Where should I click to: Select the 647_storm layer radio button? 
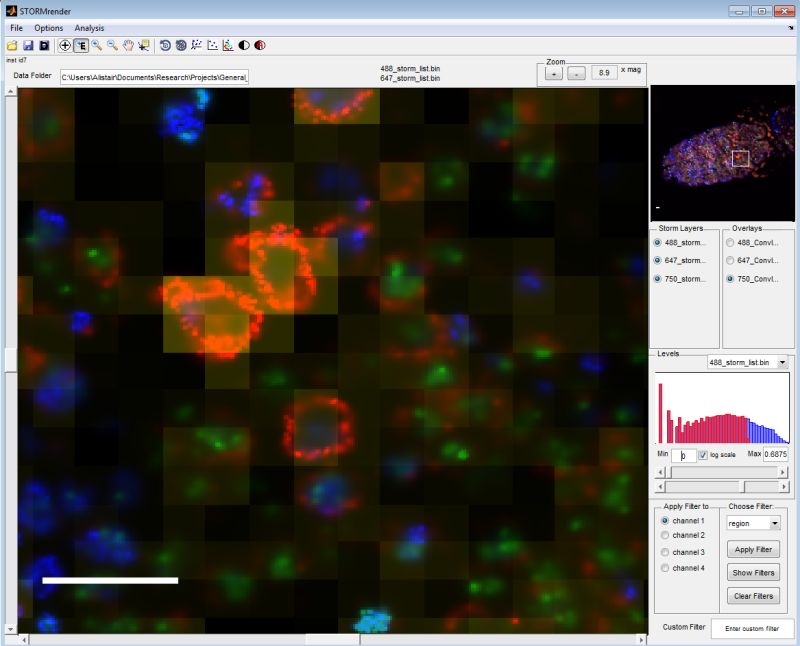tap(657, 260)
